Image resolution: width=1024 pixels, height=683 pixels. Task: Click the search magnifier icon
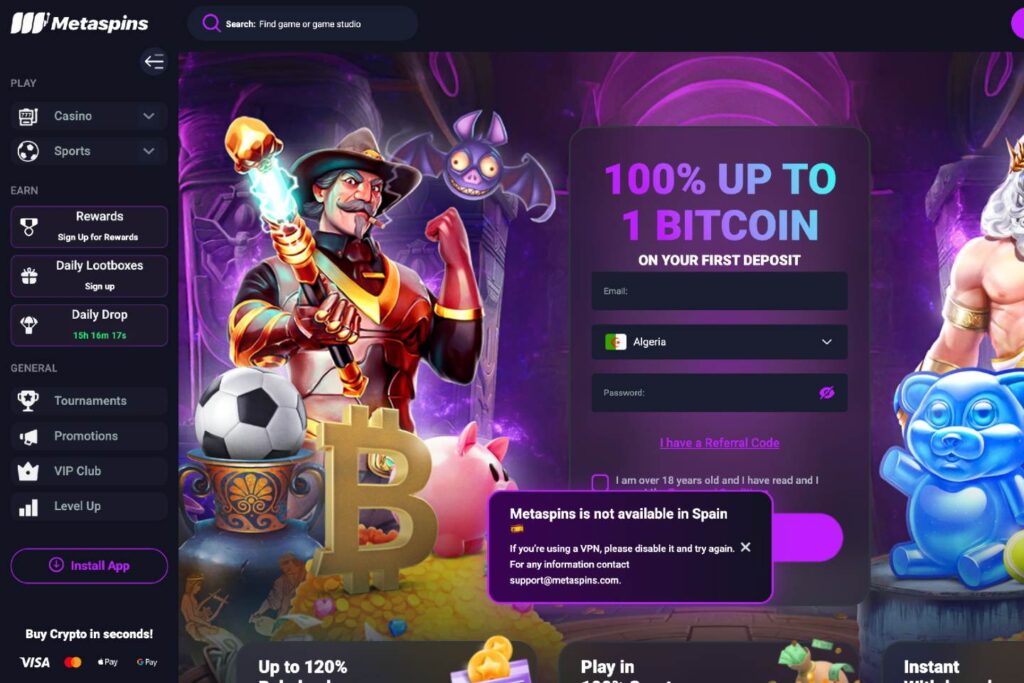click(211, 24)
